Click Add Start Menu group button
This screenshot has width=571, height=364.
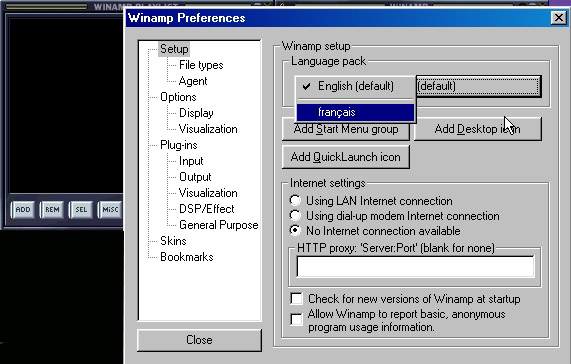pos(346,129)
